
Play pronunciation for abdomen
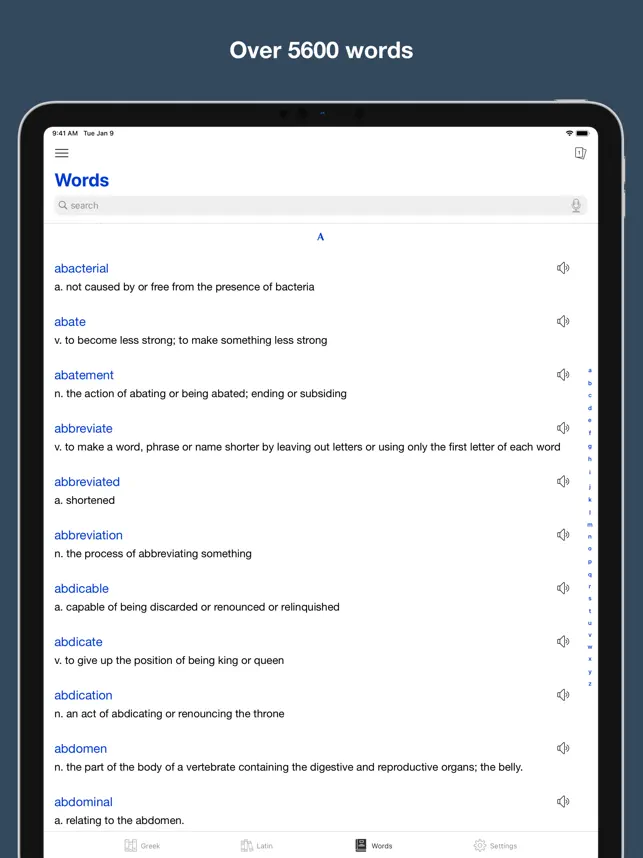(x=563, y=748)
